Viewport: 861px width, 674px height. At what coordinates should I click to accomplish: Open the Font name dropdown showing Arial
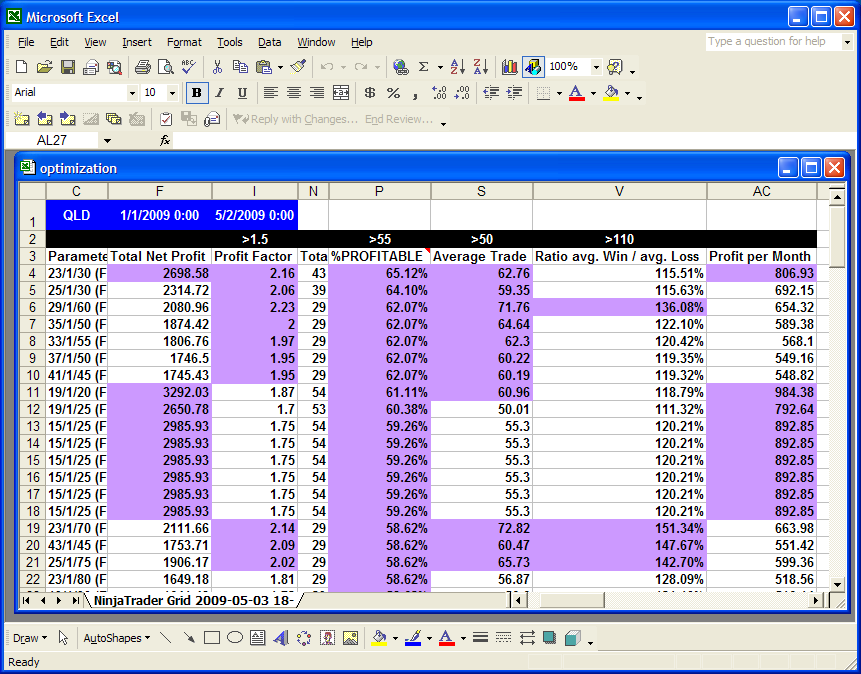point(132,93)
